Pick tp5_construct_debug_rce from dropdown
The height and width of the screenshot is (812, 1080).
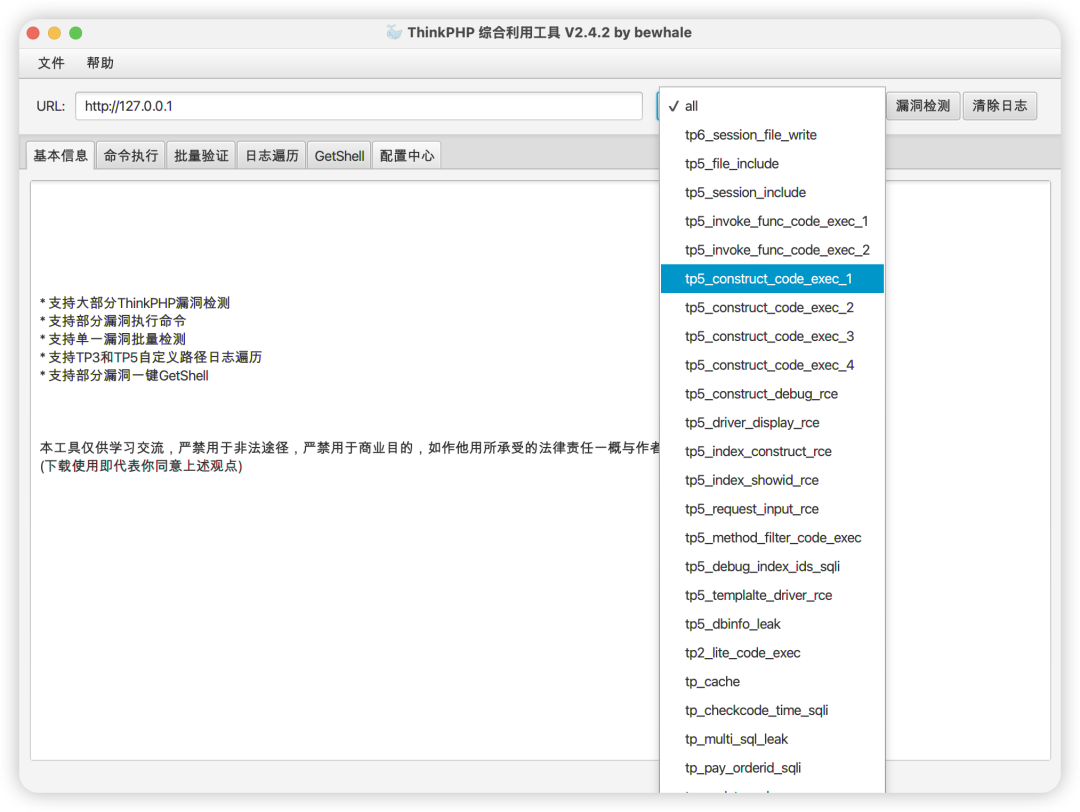[x=772, y=394]
